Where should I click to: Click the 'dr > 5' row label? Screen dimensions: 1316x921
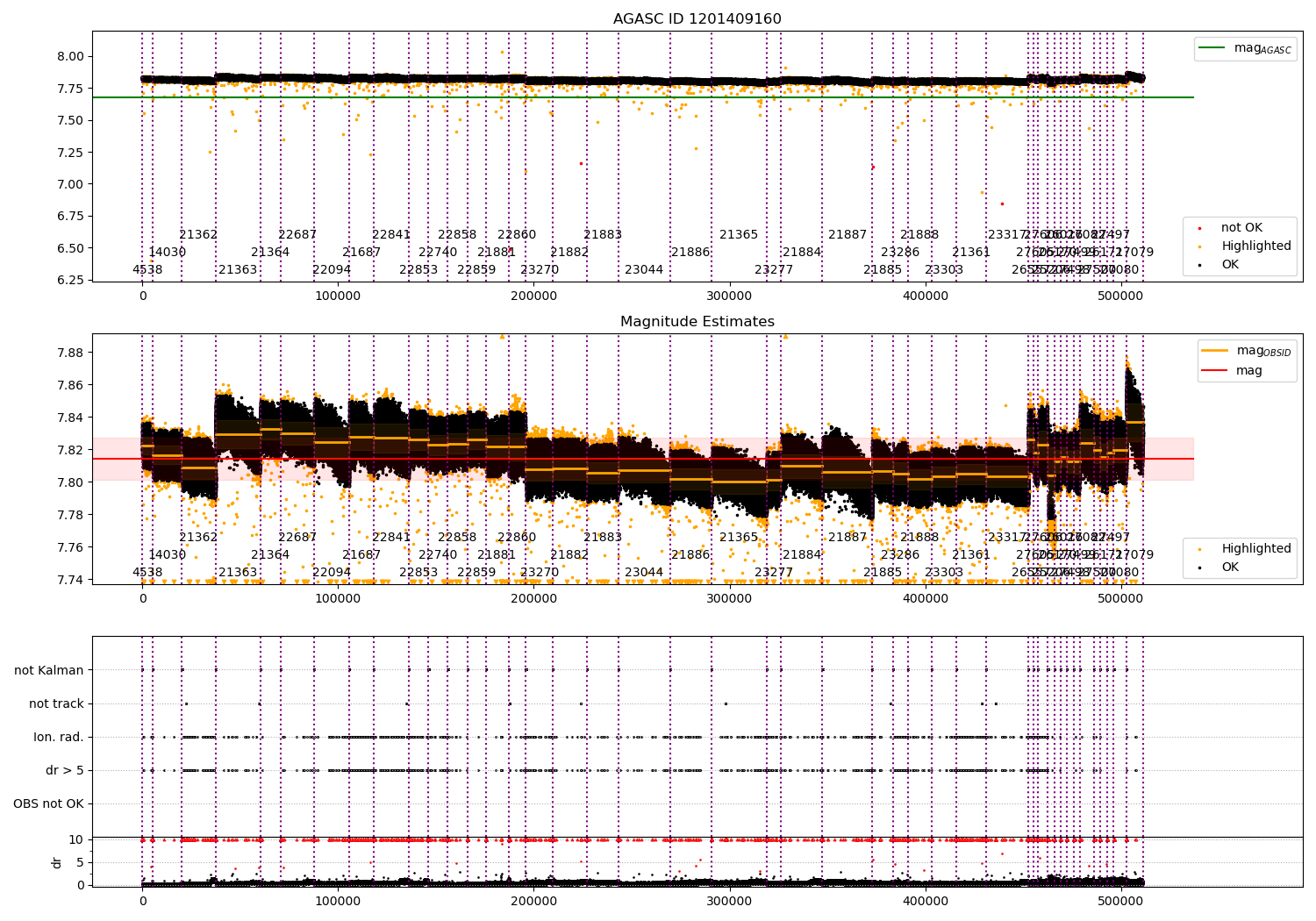point(65,771)
